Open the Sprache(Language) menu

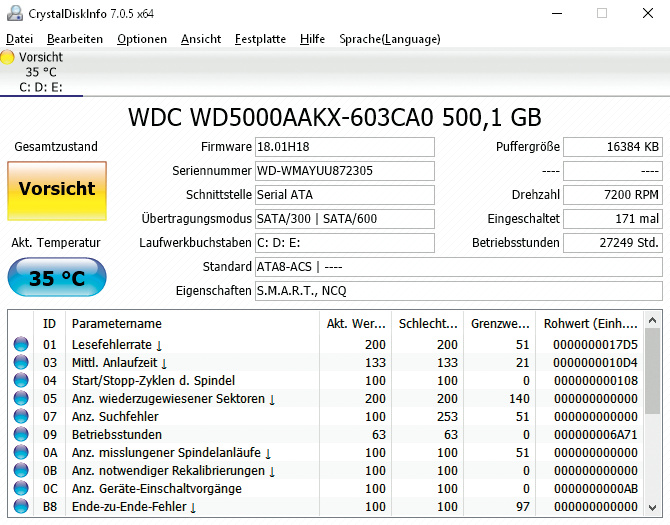(x=390, y=39)
